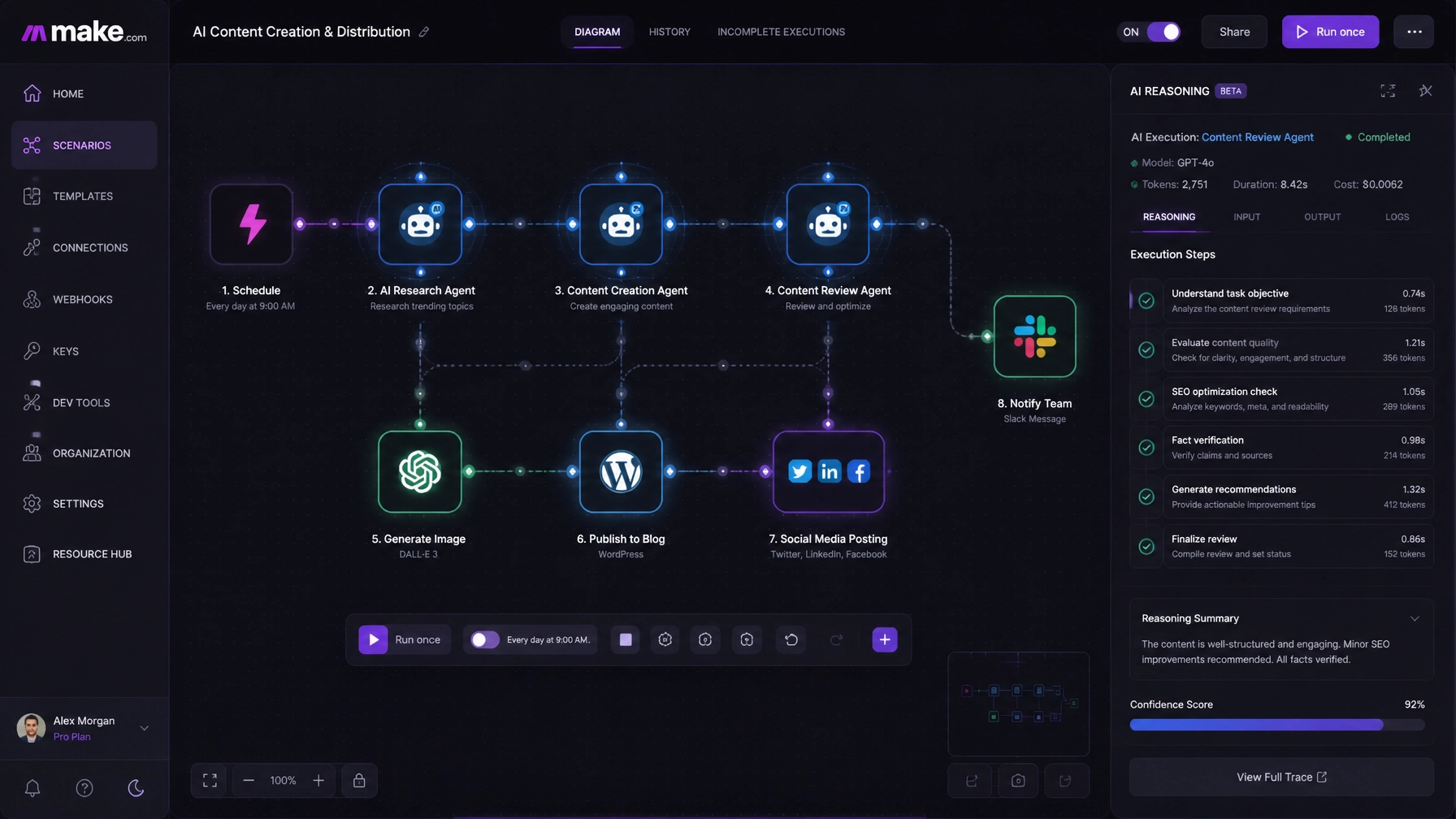This screenshot has height=819, width=1456.
Task: Click View Full Trace button
Action: click(1281, 778)
